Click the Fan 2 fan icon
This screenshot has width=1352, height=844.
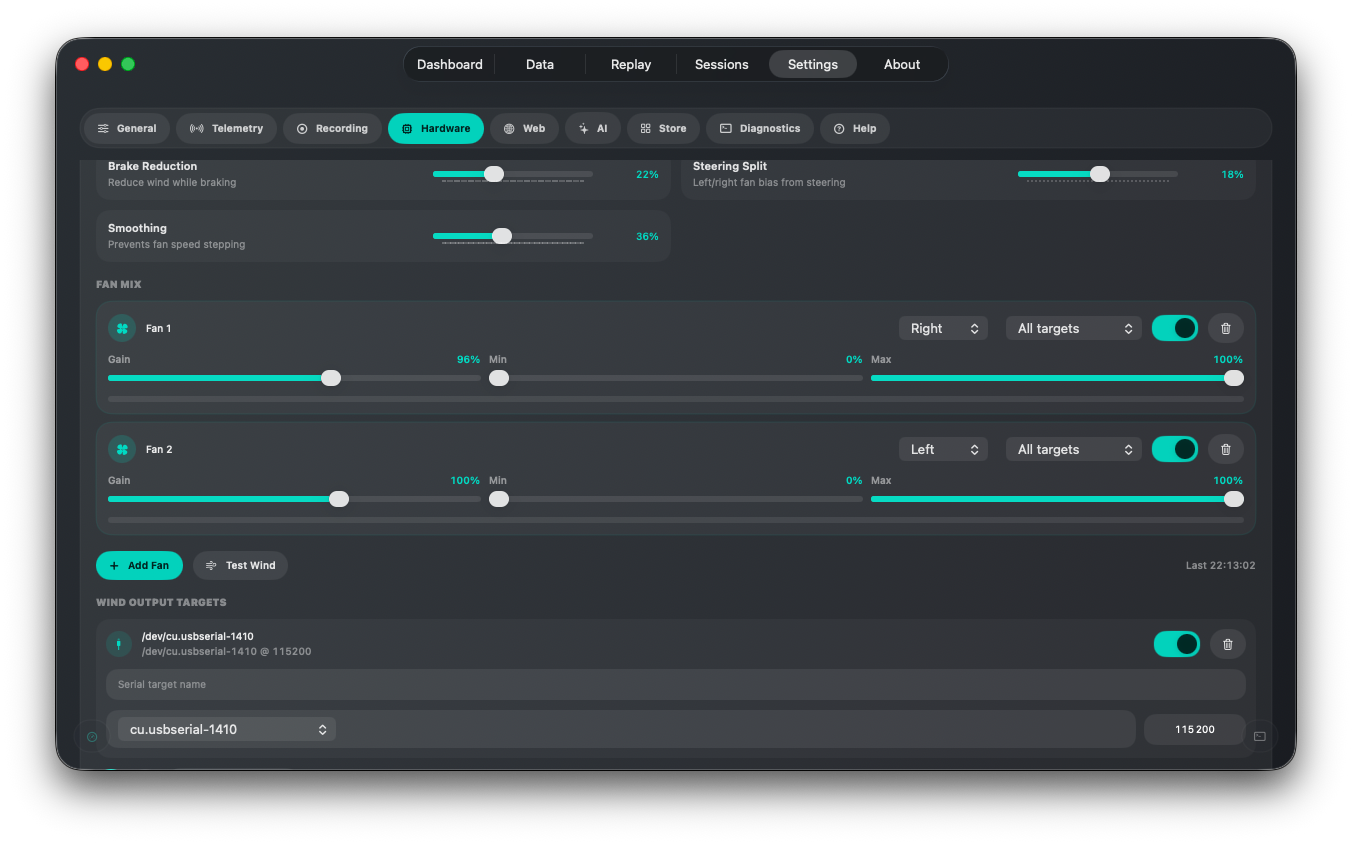[x=122, y=449]
